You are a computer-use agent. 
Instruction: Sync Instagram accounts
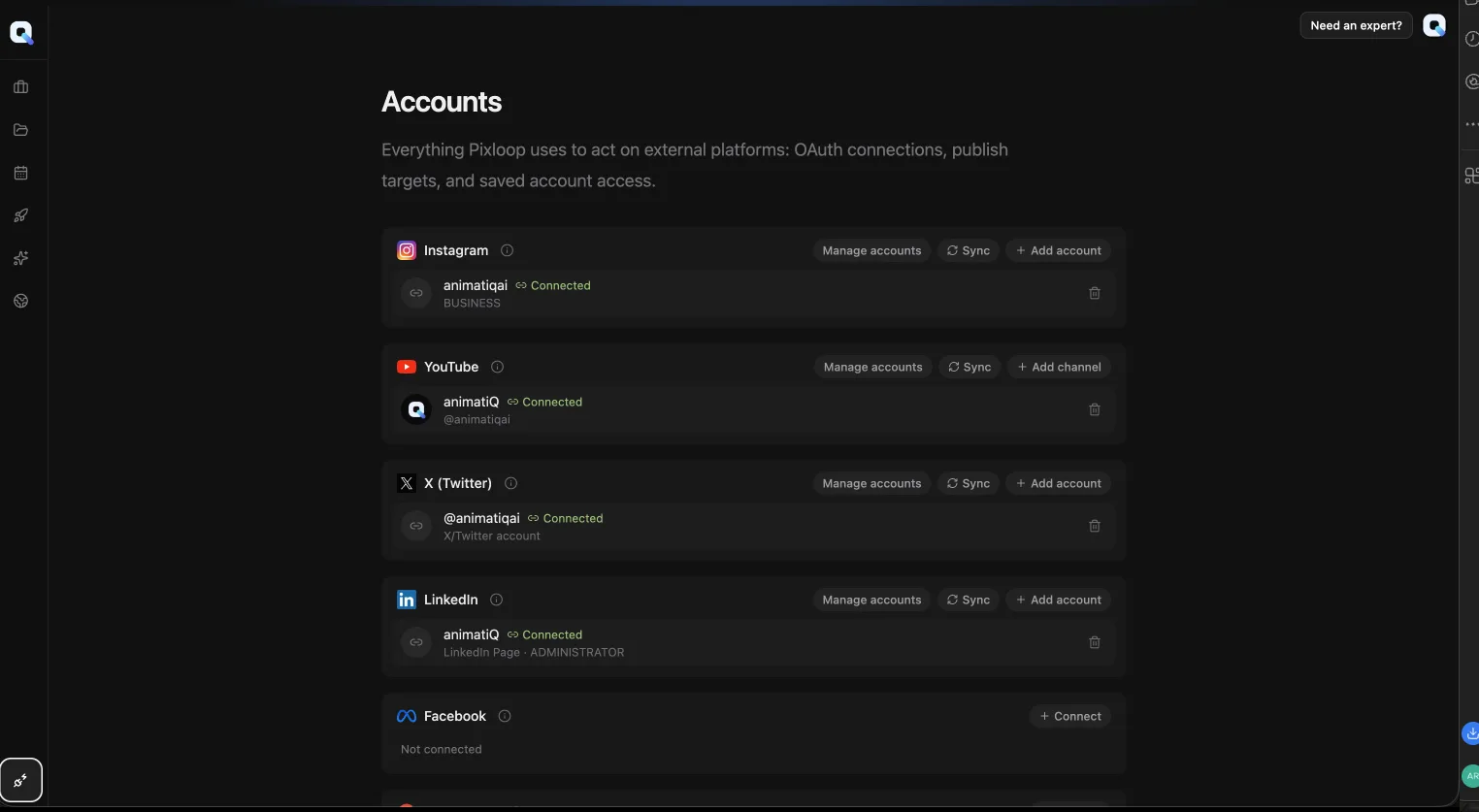point(969,250)
